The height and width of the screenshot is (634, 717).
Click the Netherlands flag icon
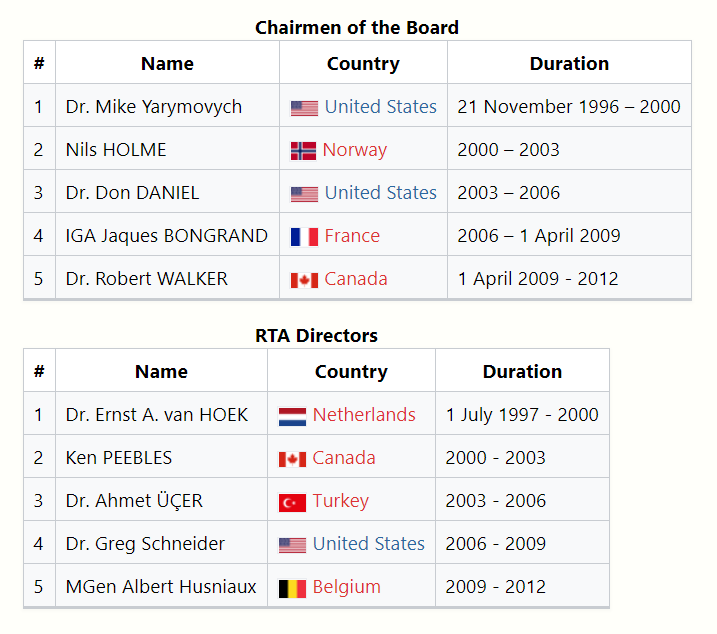[x=292, y=416]
